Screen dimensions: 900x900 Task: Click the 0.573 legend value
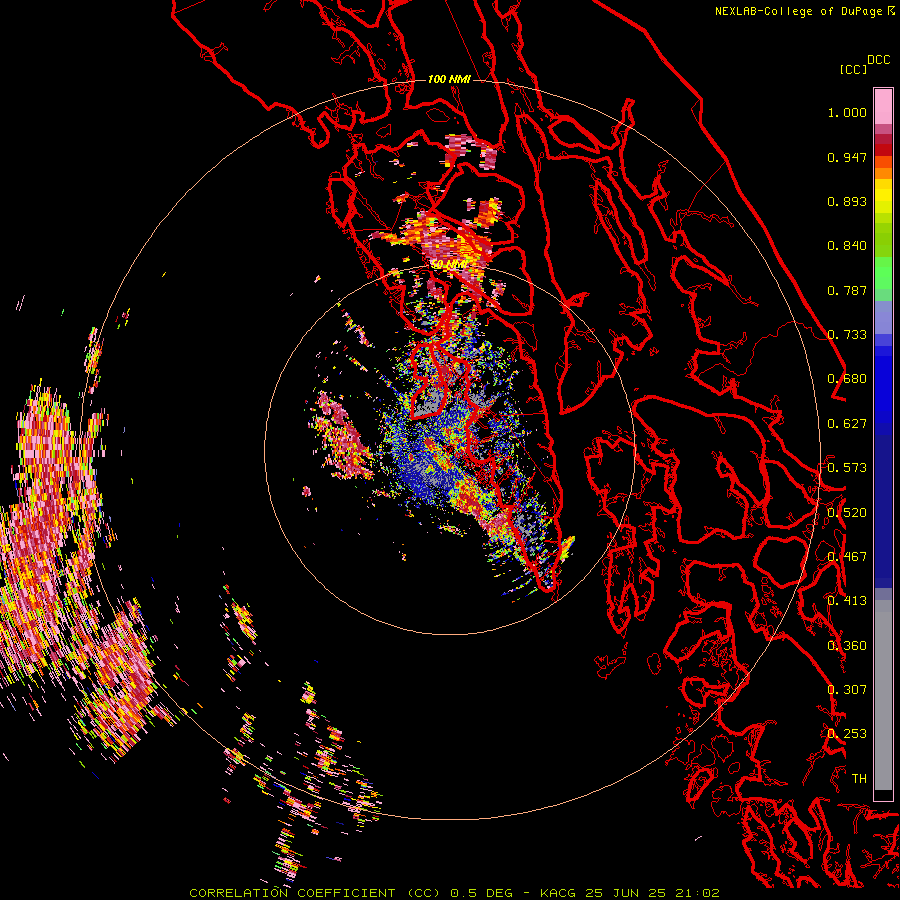click(x=847, y=468)
